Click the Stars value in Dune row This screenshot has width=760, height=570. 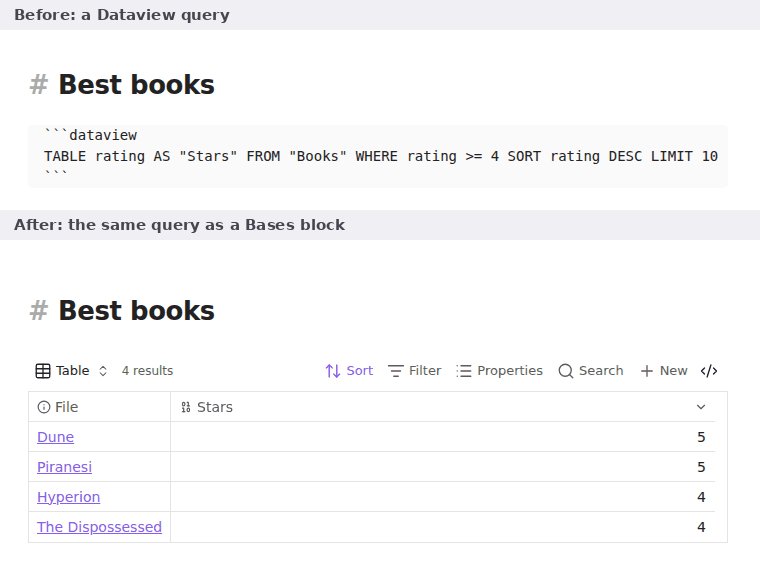701,437
